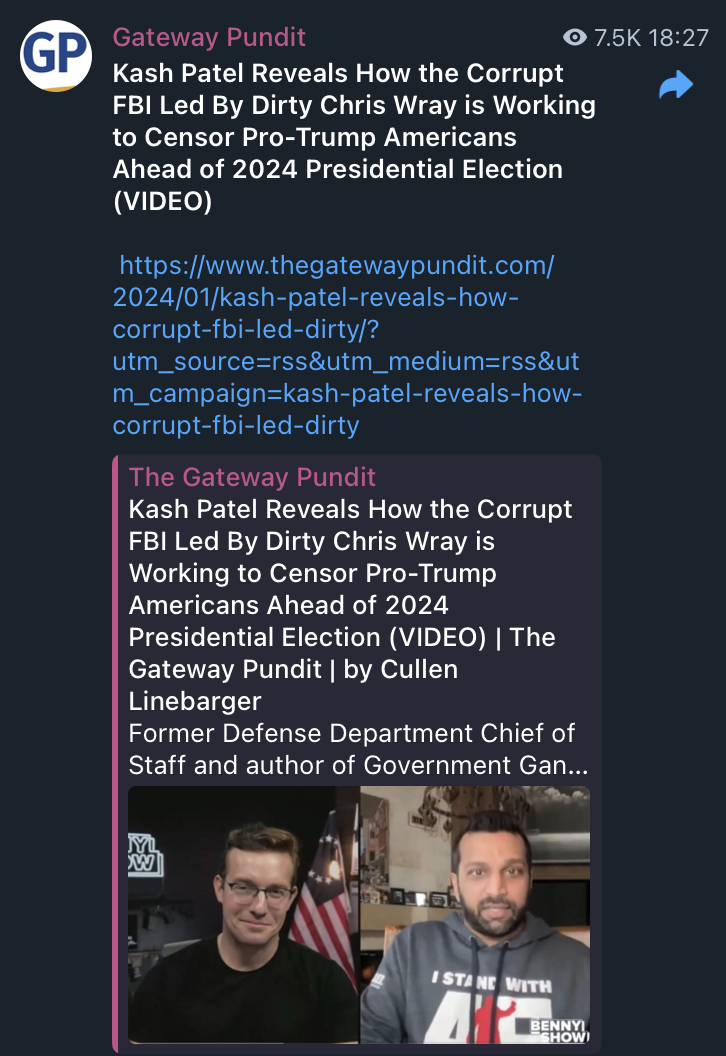Tap the Benny Show watermark in thumbnail

[559, 1030]
